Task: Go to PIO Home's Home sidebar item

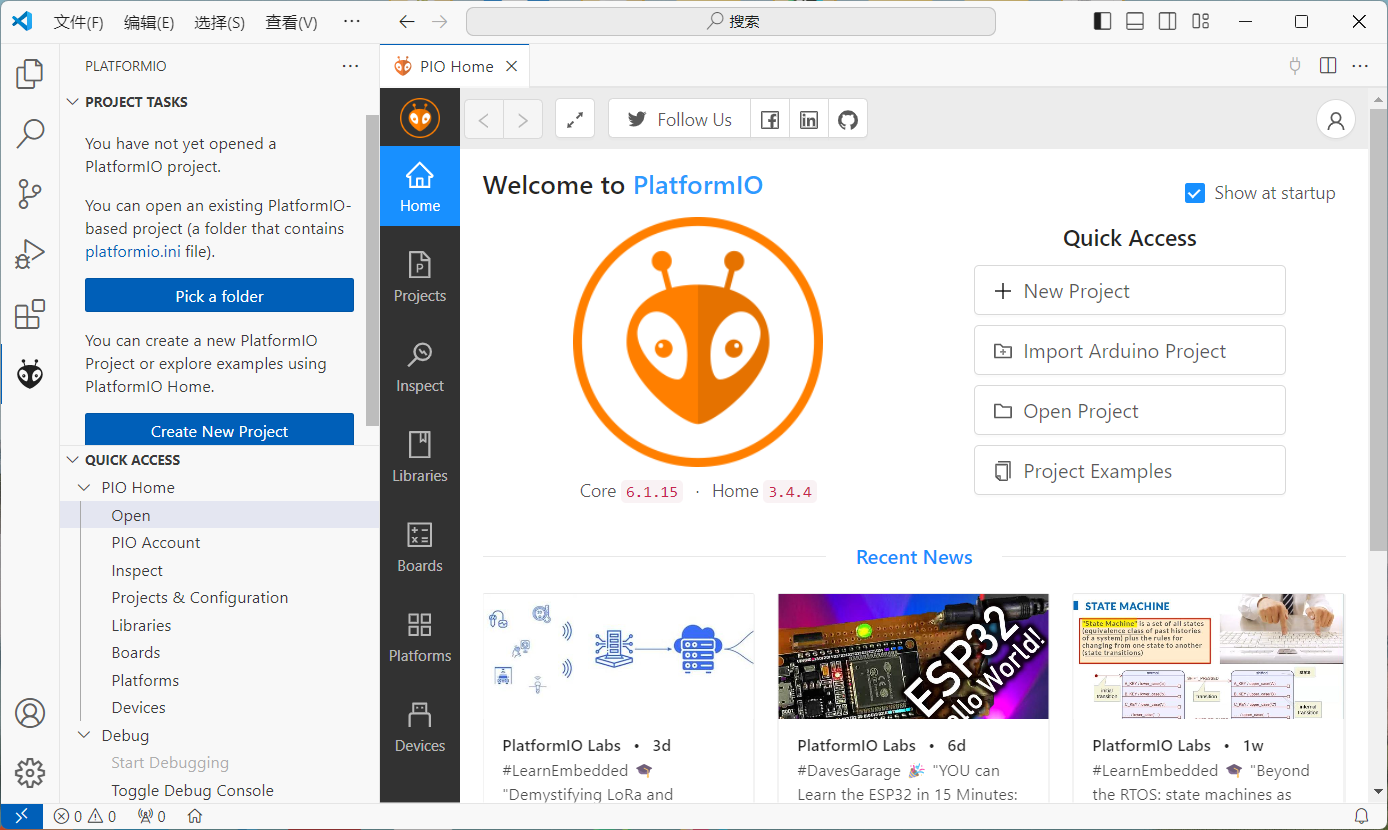Action: point(420,186)
